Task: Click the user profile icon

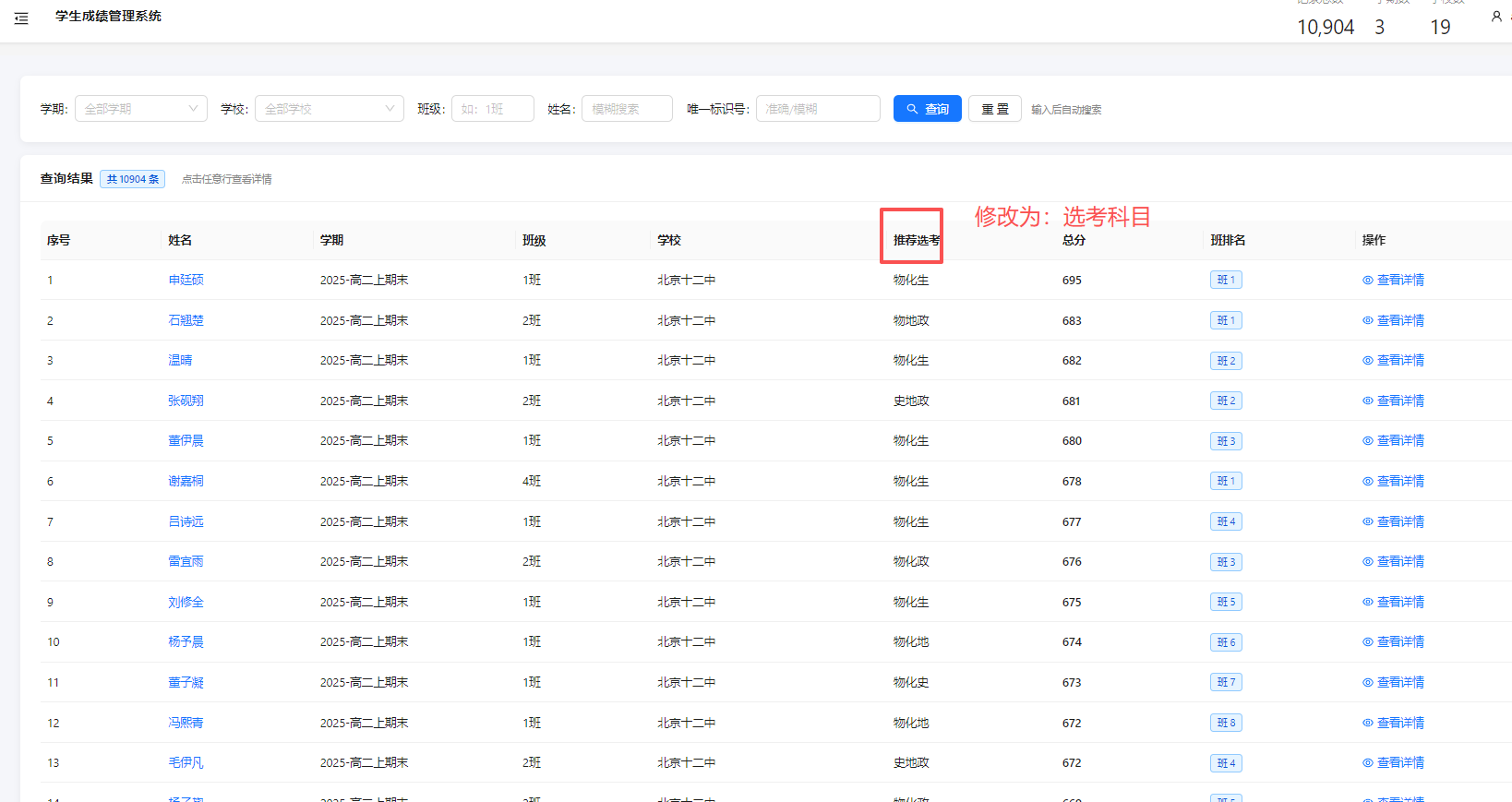Action: click(x=1496, y=17)
